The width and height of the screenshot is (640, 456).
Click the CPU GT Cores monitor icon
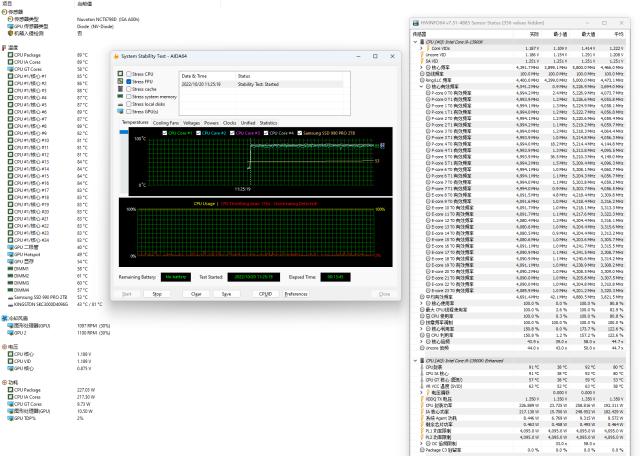click(x=11, y=69)
